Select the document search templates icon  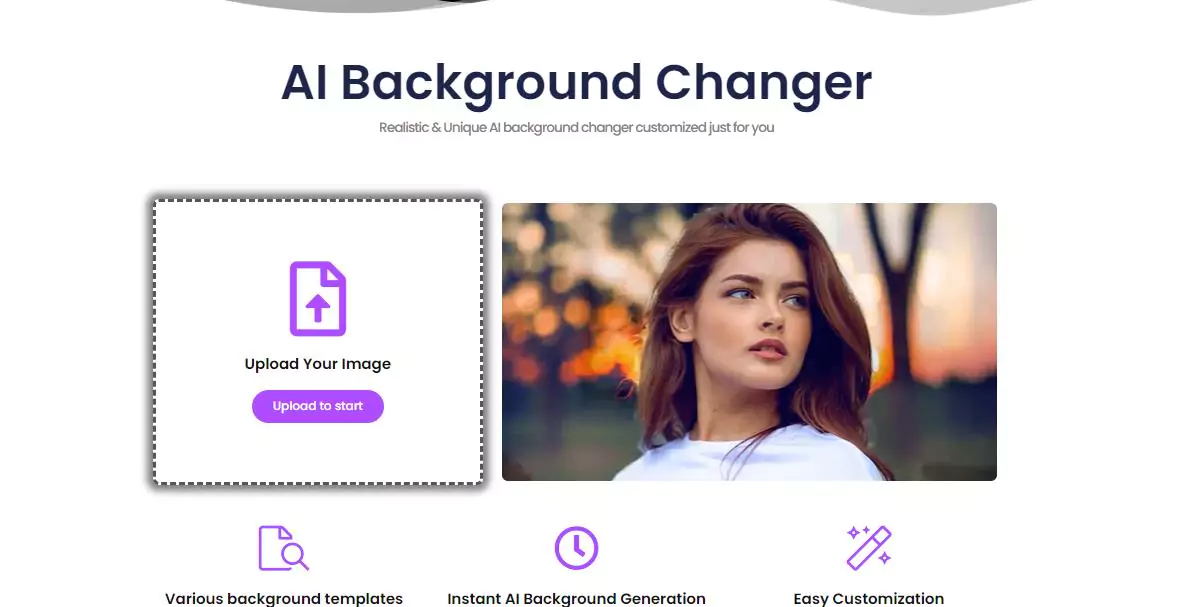(284, 548)
